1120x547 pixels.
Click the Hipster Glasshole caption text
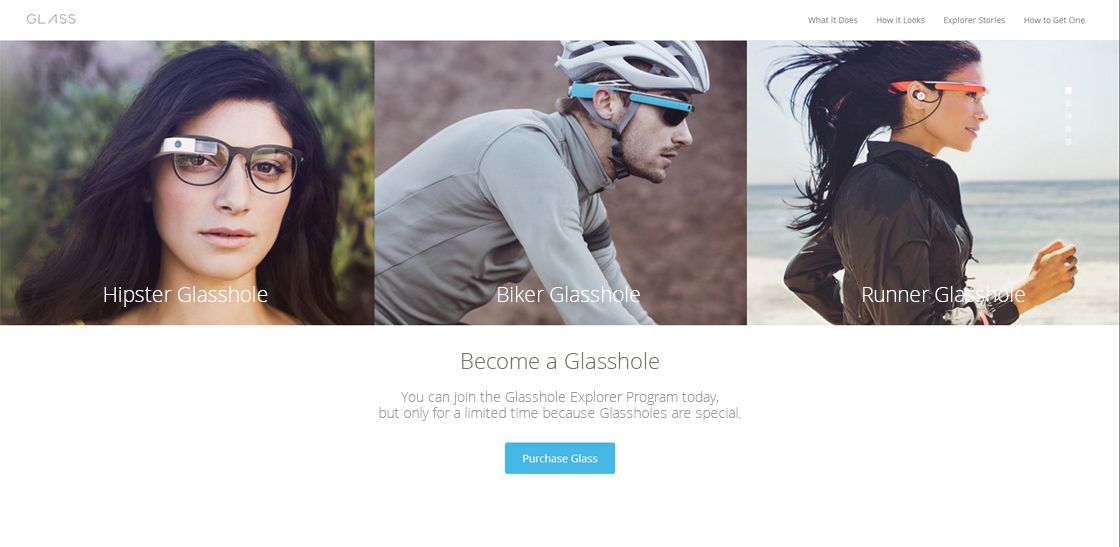[186, 294]
